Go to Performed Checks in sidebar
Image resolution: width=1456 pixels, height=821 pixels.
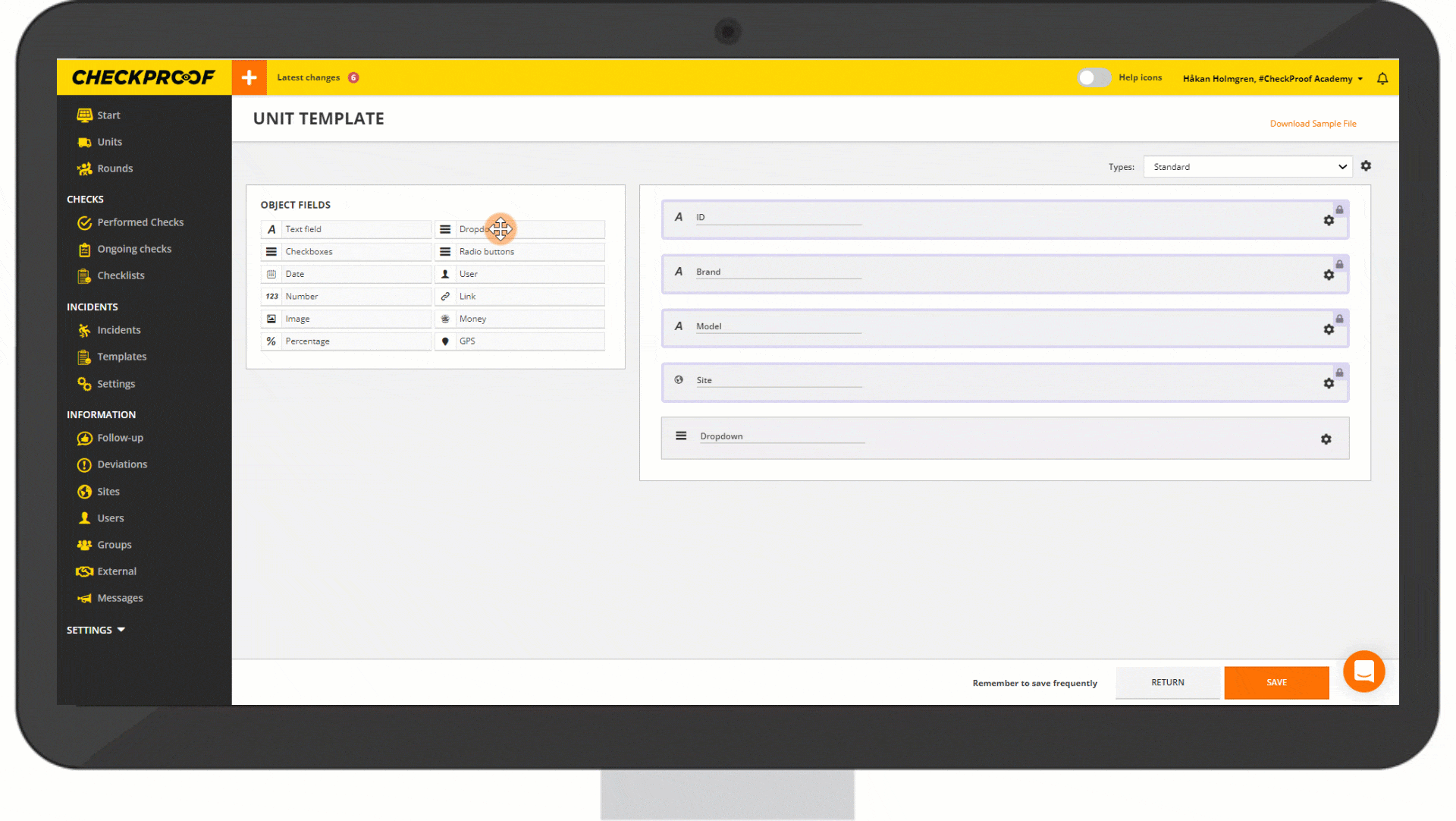140,222
